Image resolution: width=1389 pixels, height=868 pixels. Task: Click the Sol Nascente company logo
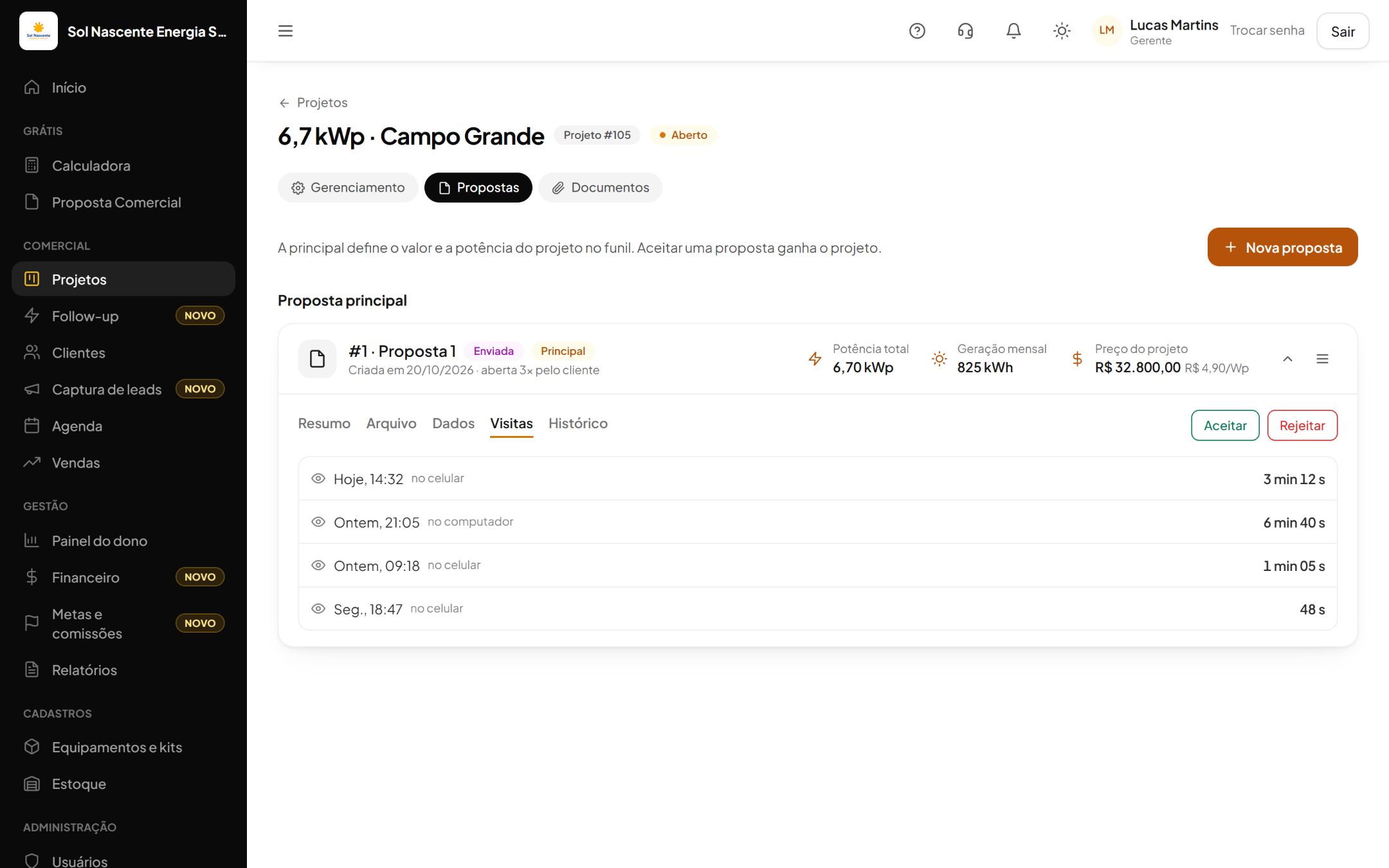click(39, 31)
